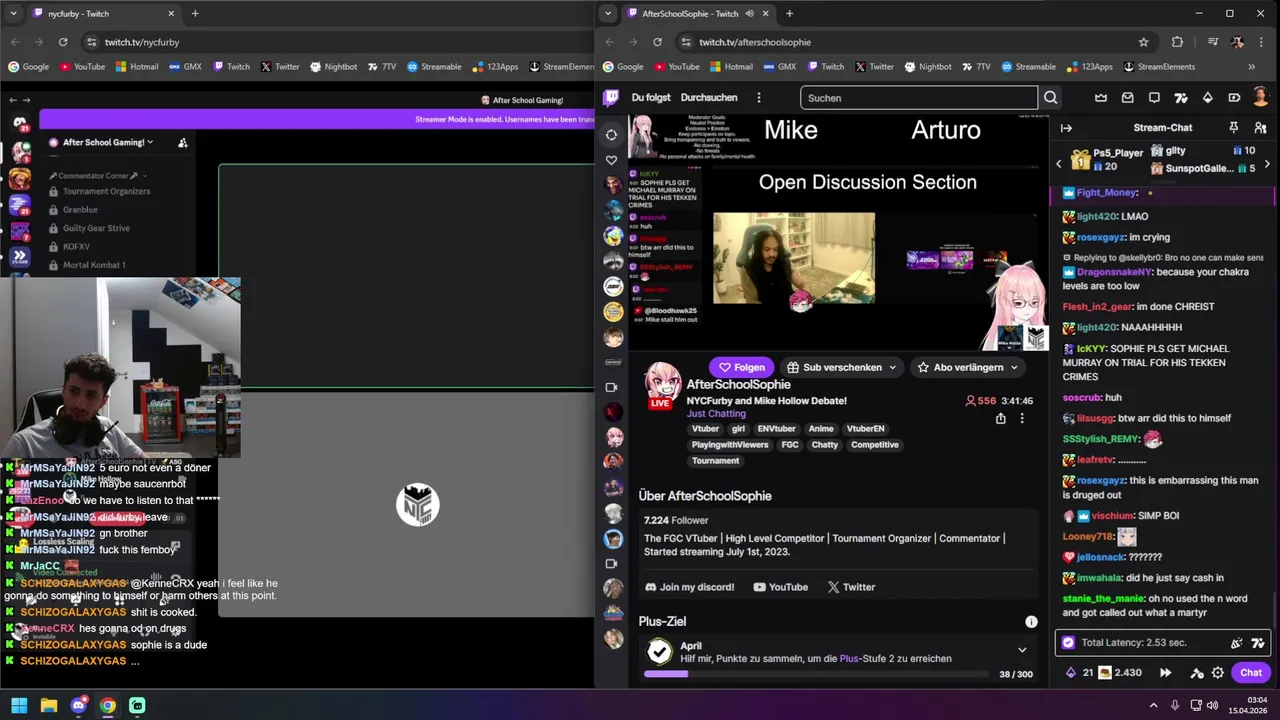Screen dimensions: 1280x720
Task: Click the more options dots beside Durchsuchen
Action: click(x=759, y=98)
